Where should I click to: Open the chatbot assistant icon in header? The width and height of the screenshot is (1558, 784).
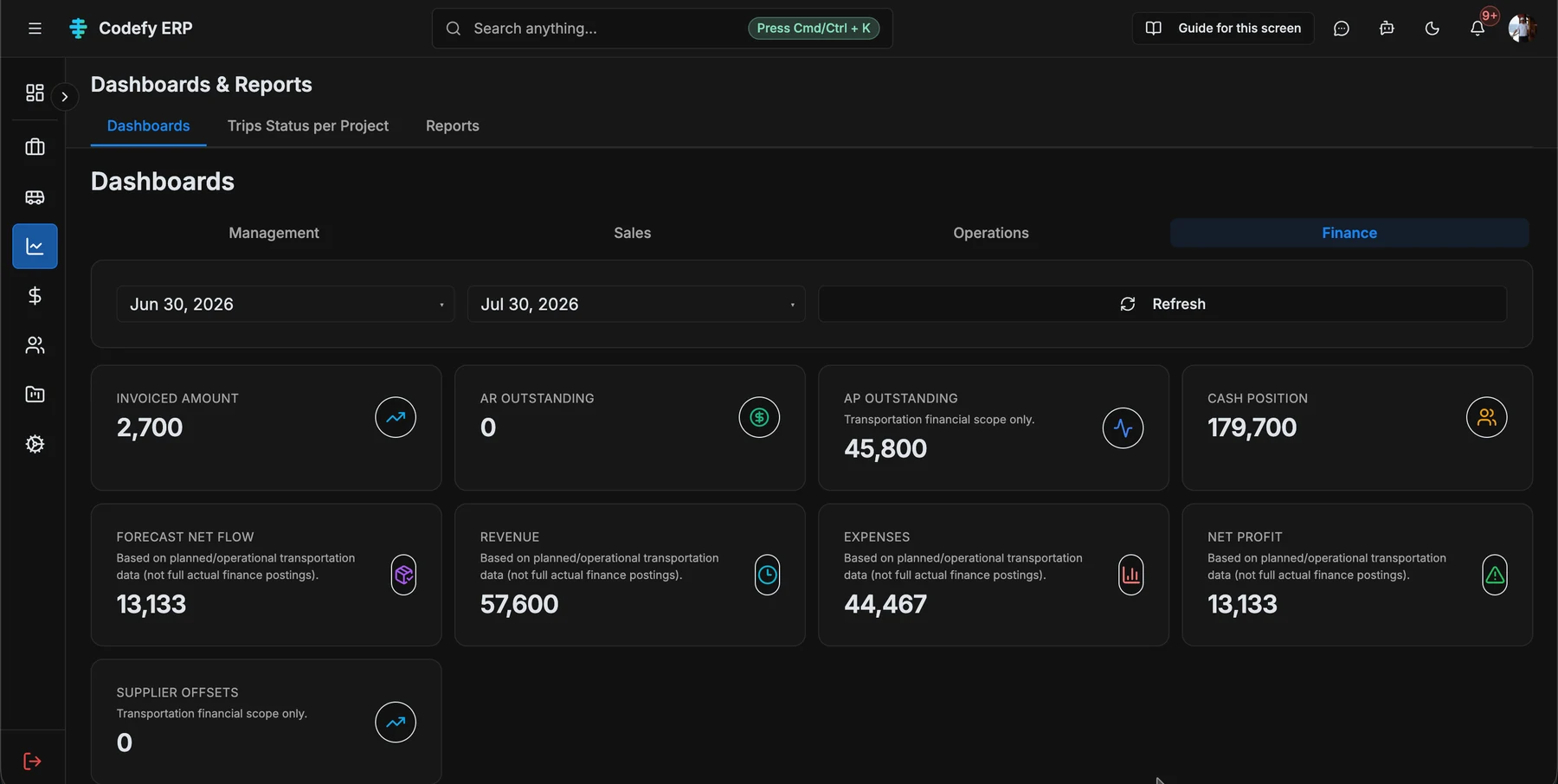[1387, 29]
